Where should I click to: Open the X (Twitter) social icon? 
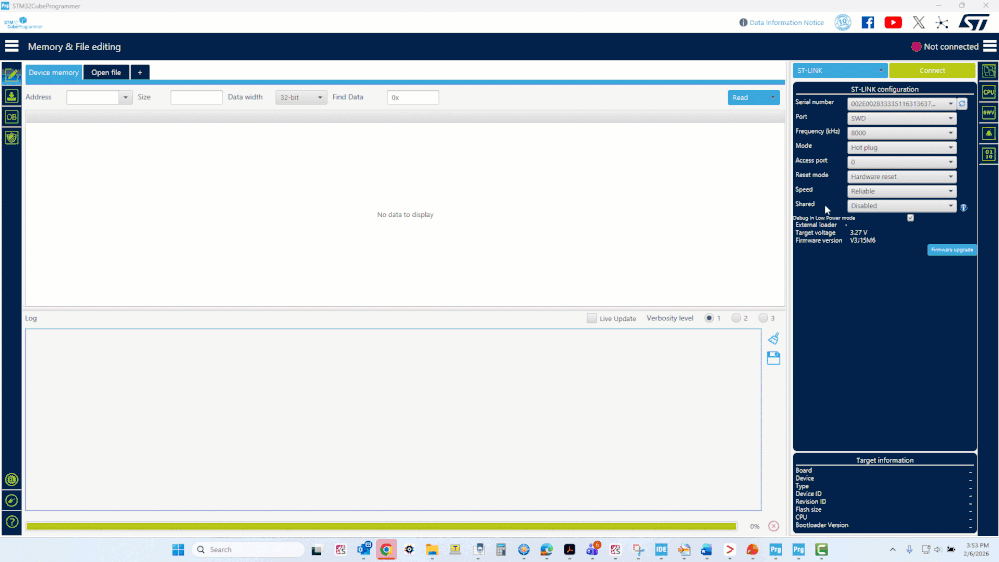tap(919, 22)
